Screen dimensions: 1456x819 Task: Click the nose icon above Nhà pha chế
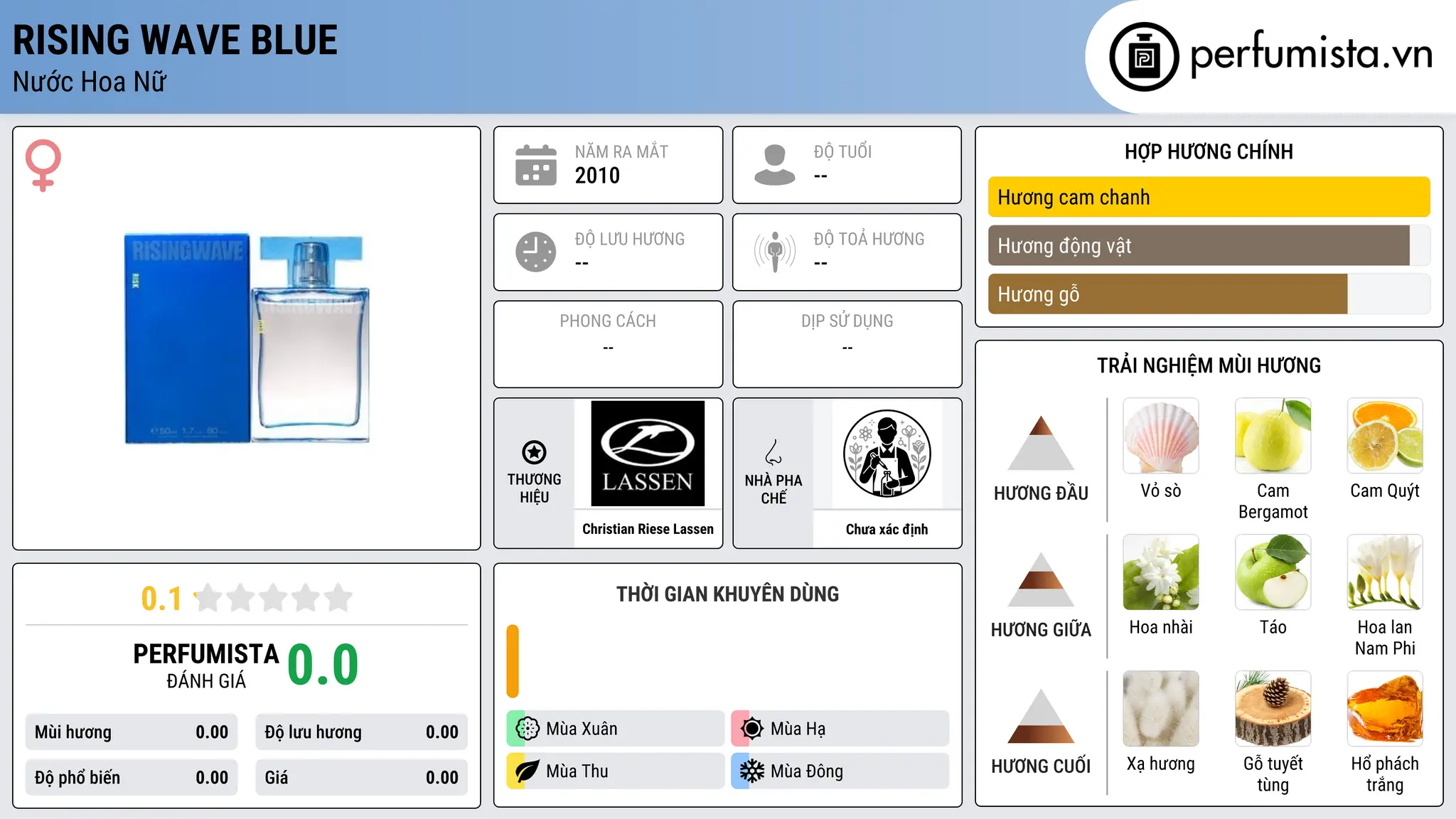(x=773, y=452)
